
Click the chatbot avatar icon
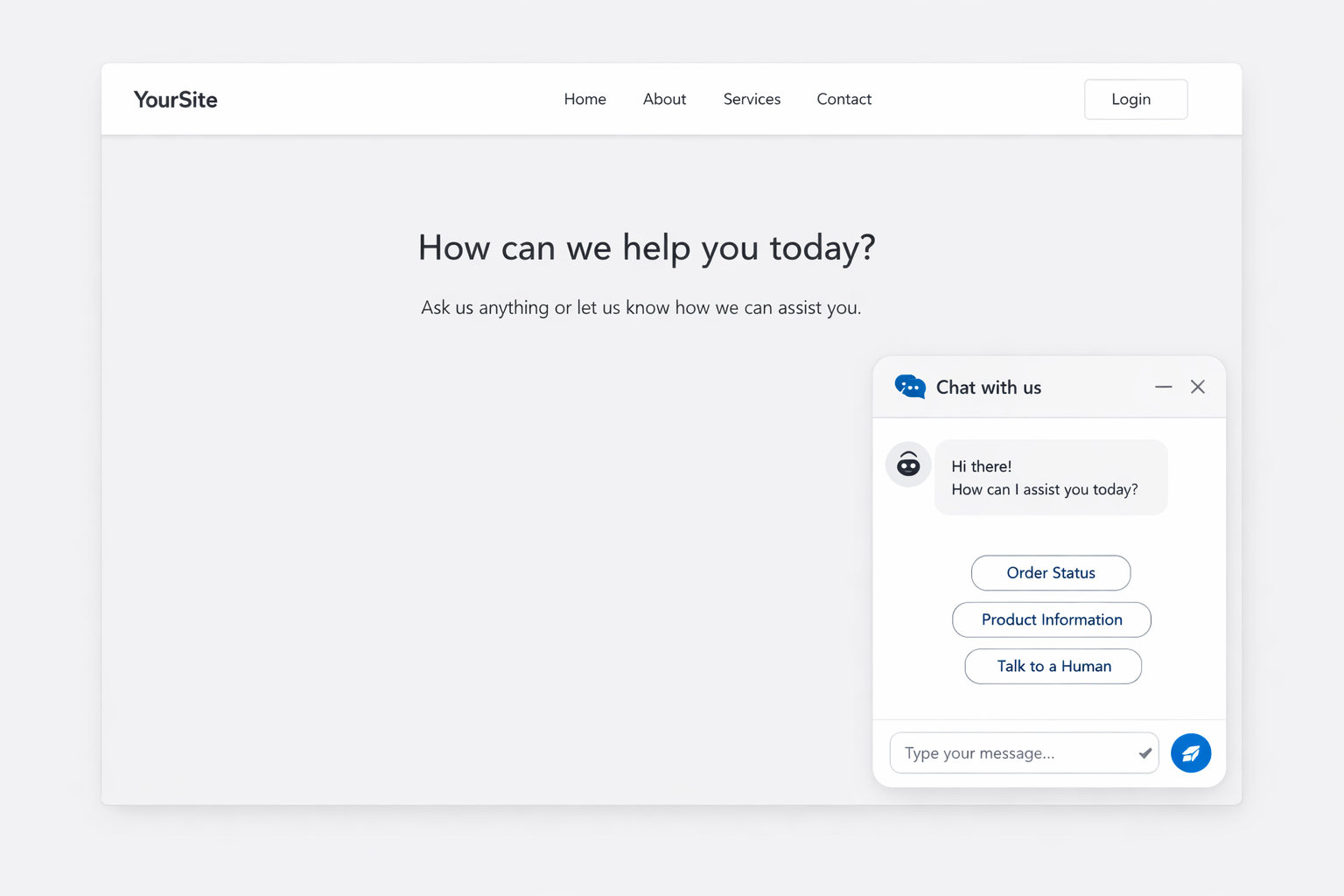908,465
